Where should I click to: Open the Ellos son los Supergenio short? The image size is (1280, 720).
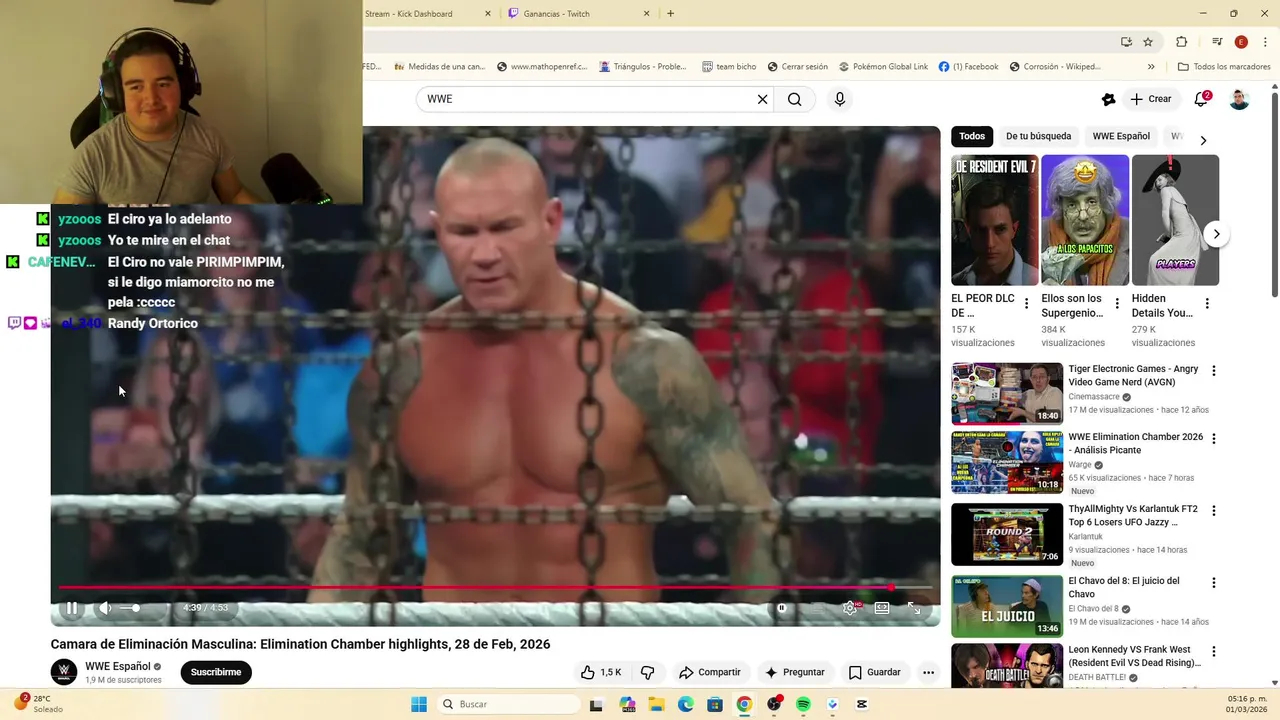[x=1085, y=220]
